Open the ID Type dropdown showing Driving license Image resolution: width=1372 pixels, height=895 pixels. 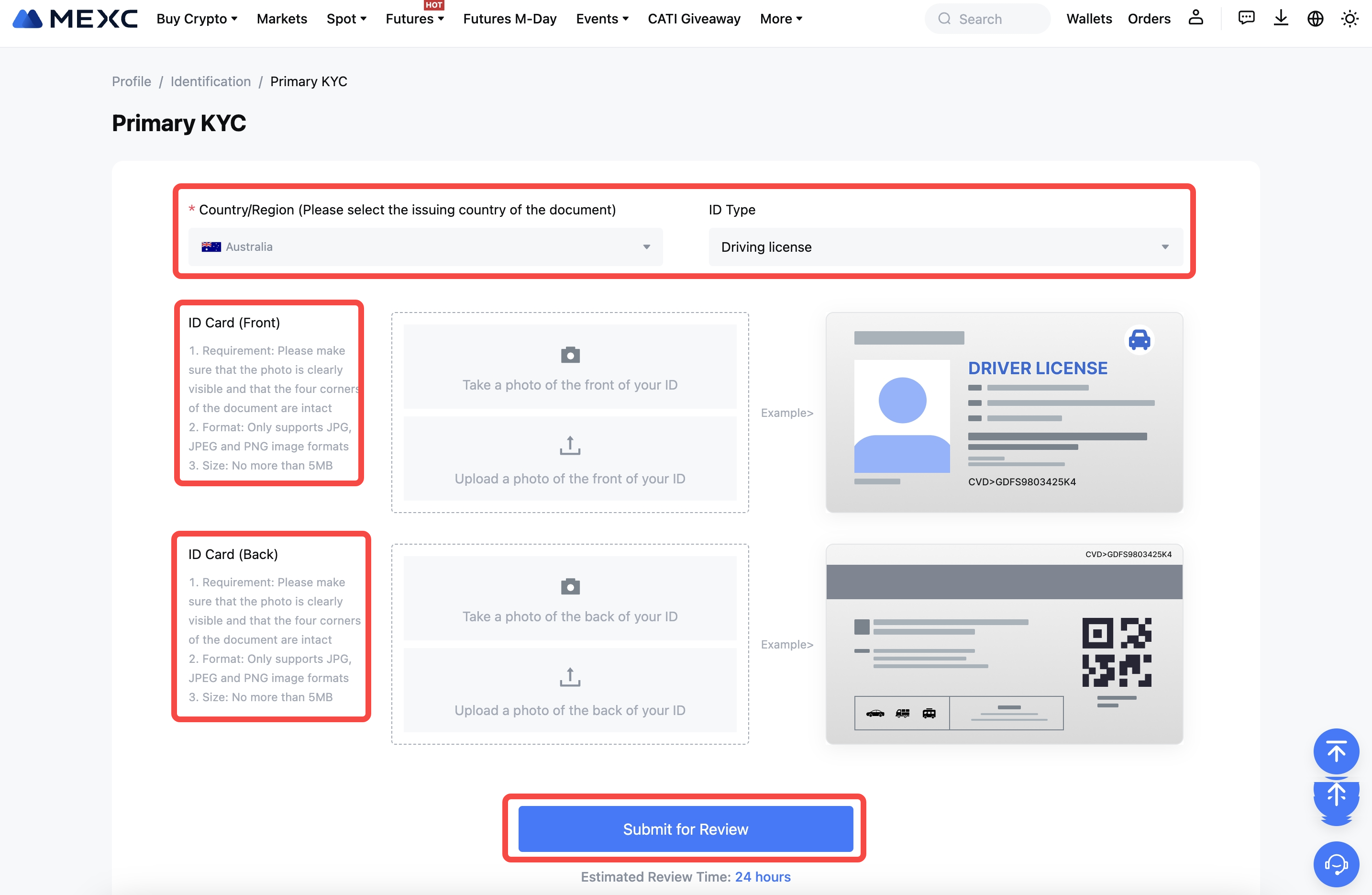[x=946, y=247]
